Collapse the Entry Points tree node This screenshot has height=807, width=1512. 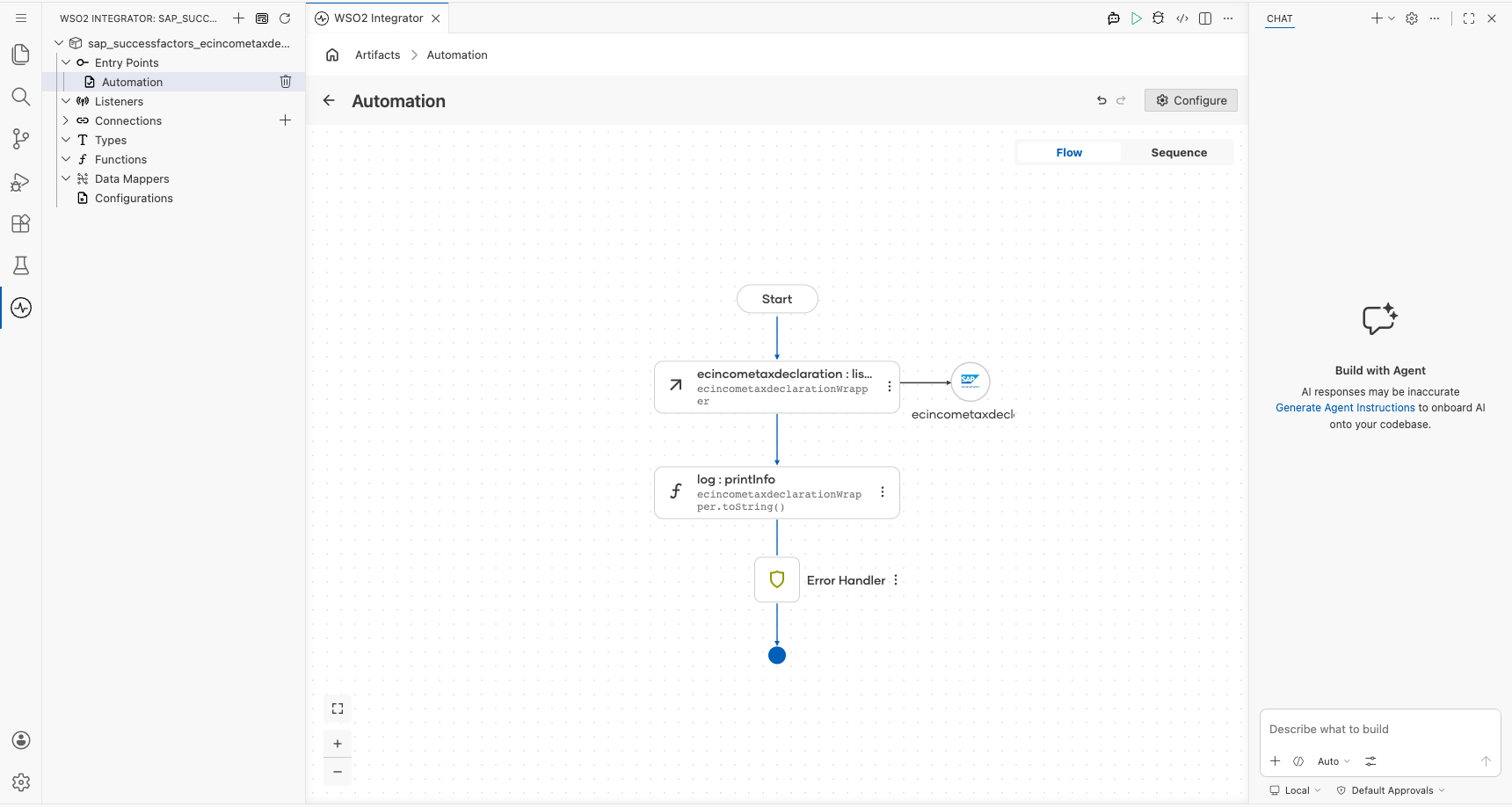(66, 62)
